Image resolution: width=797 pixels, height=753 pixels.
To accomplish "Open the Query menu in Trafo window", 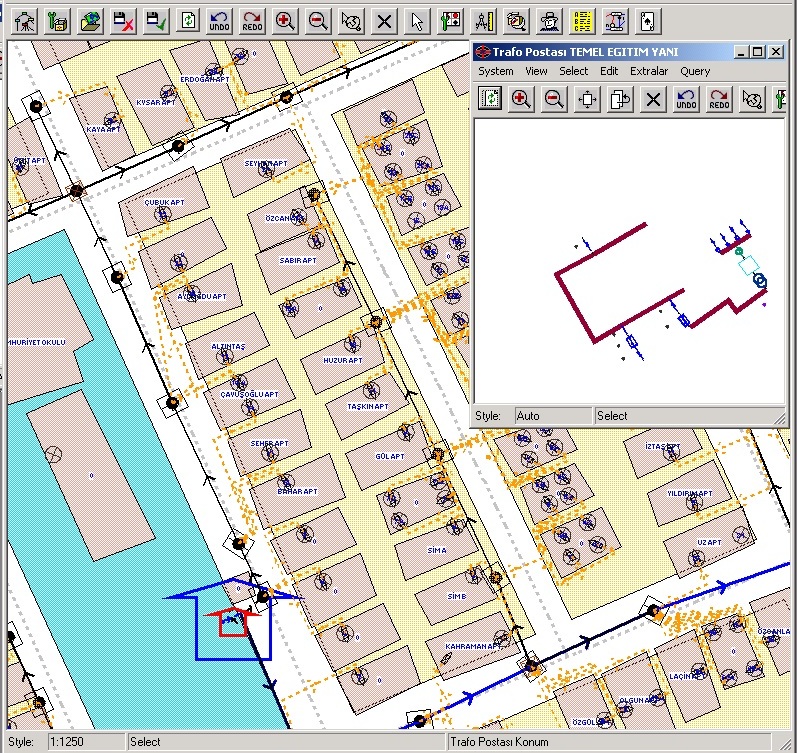I will 695,71.
